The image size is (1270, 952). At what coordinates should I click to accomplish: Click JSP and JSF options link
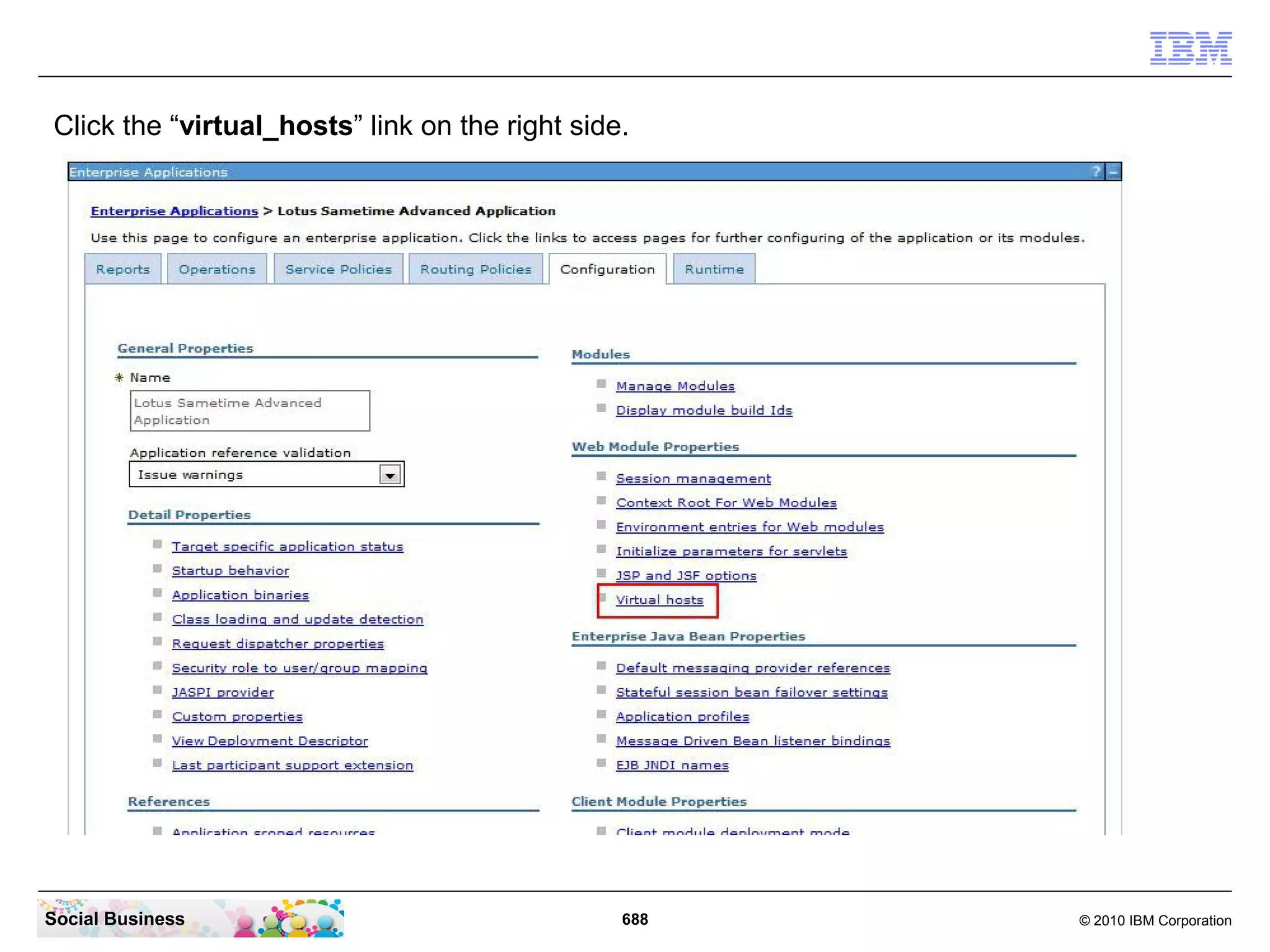coord(686,576)
